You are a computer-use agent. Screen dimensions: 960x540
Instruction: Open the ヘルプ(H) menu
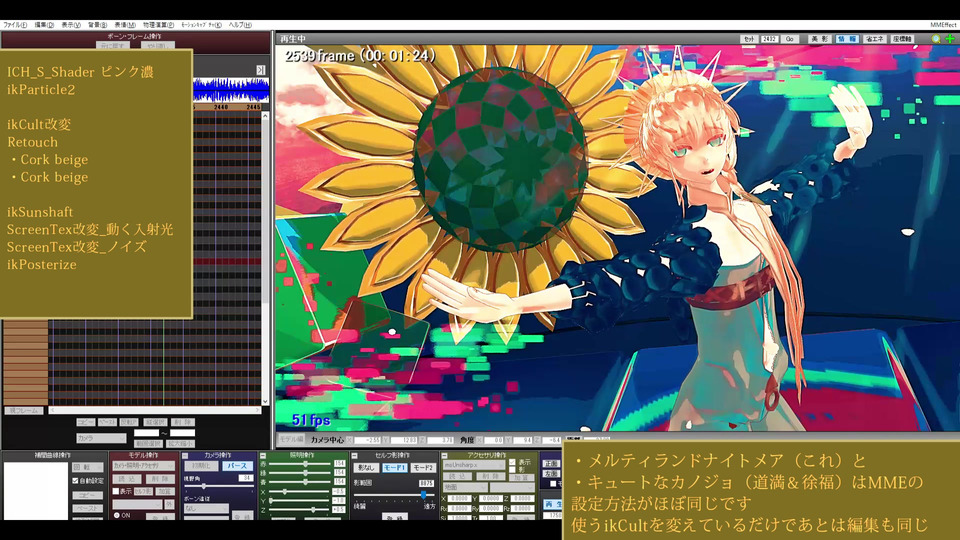point(240,25)
